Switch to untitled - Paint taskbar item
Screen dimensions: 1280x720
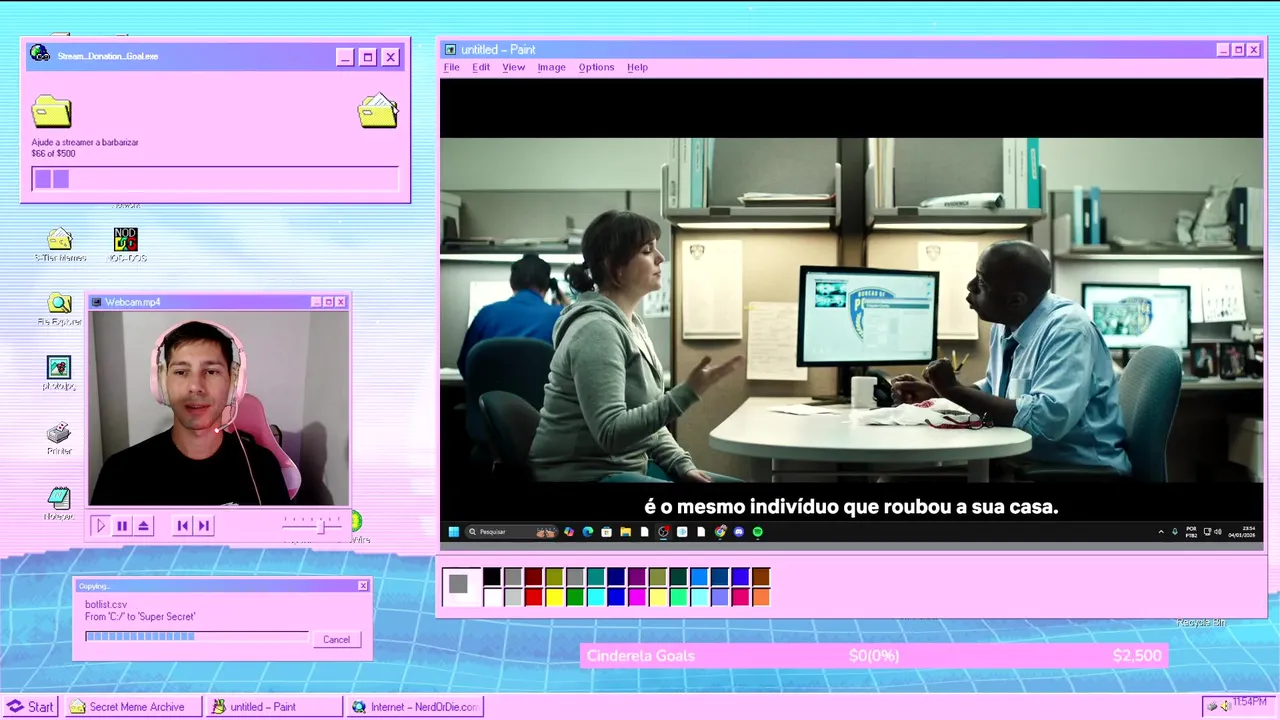point(275,707)
